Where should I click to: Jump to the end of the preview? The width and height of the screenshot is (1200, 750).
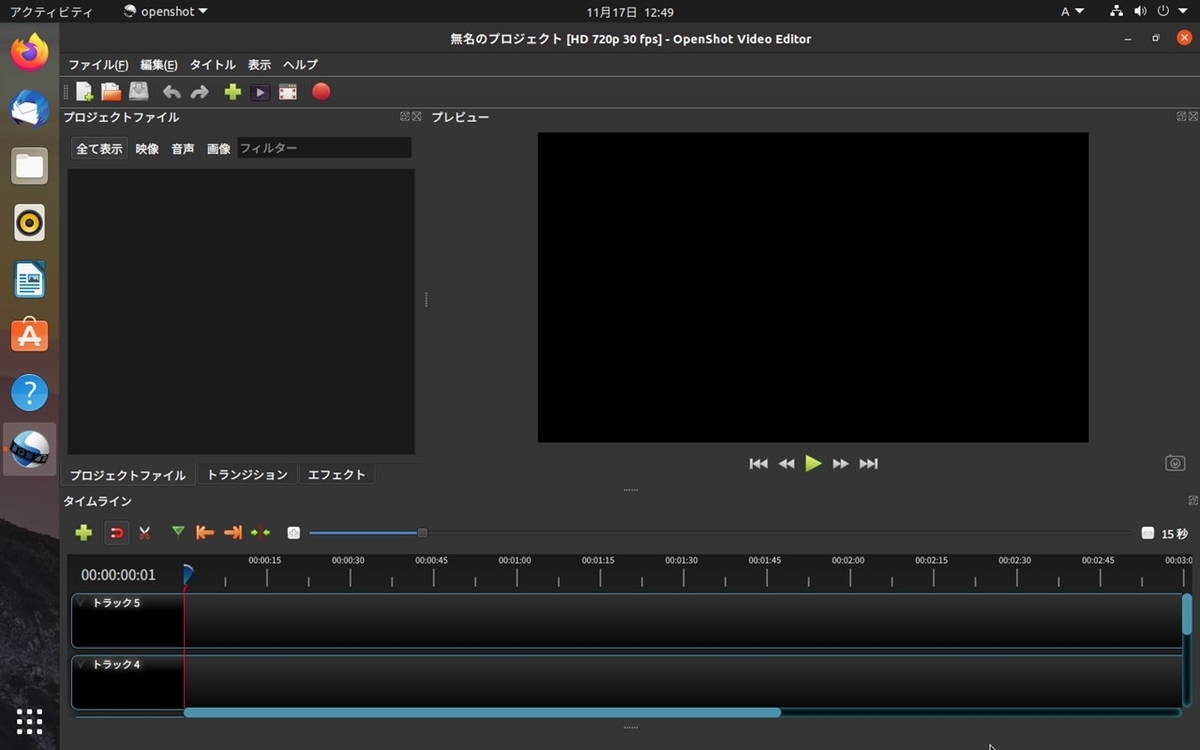(869, 464)
